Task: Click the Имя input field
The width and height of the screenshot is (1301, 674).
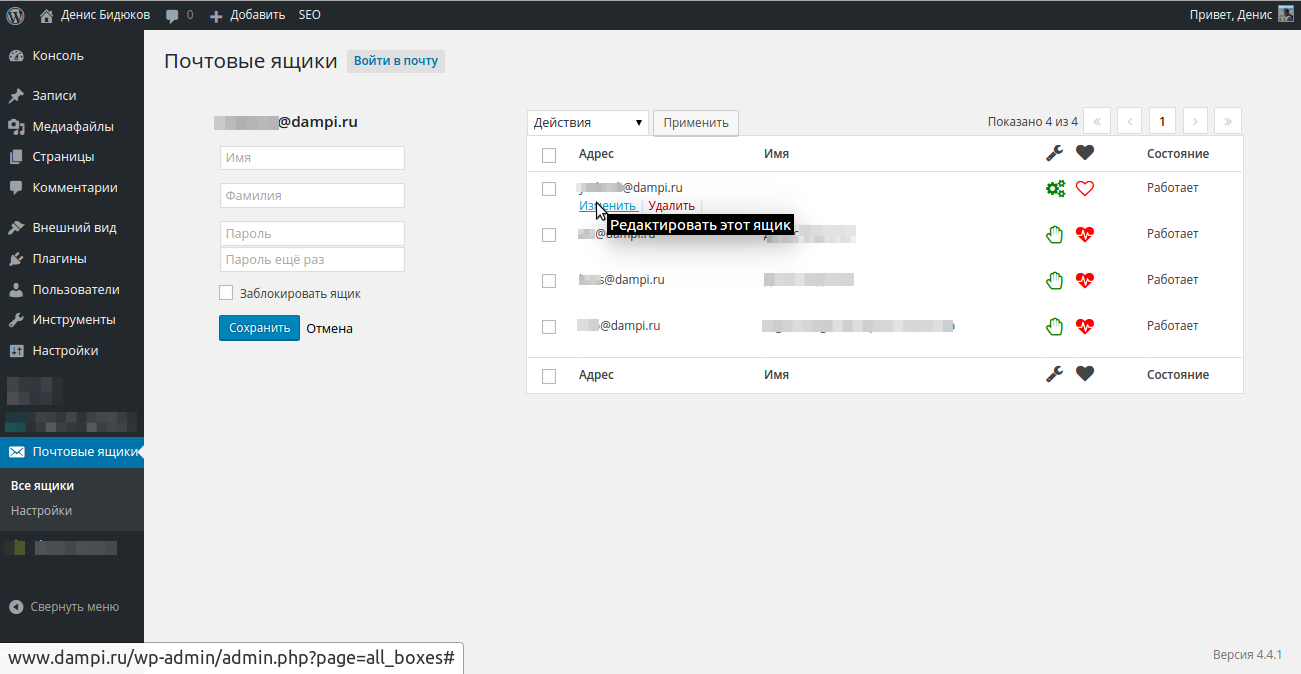Action: coord(312,158)
